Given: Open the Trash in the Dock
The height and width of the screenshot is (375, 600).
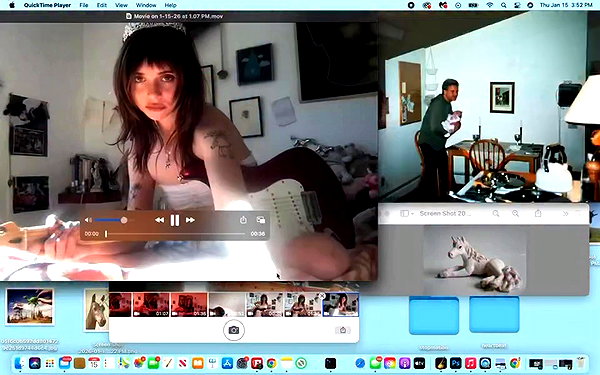Looking at the screenshot, I should click(581, 363).
